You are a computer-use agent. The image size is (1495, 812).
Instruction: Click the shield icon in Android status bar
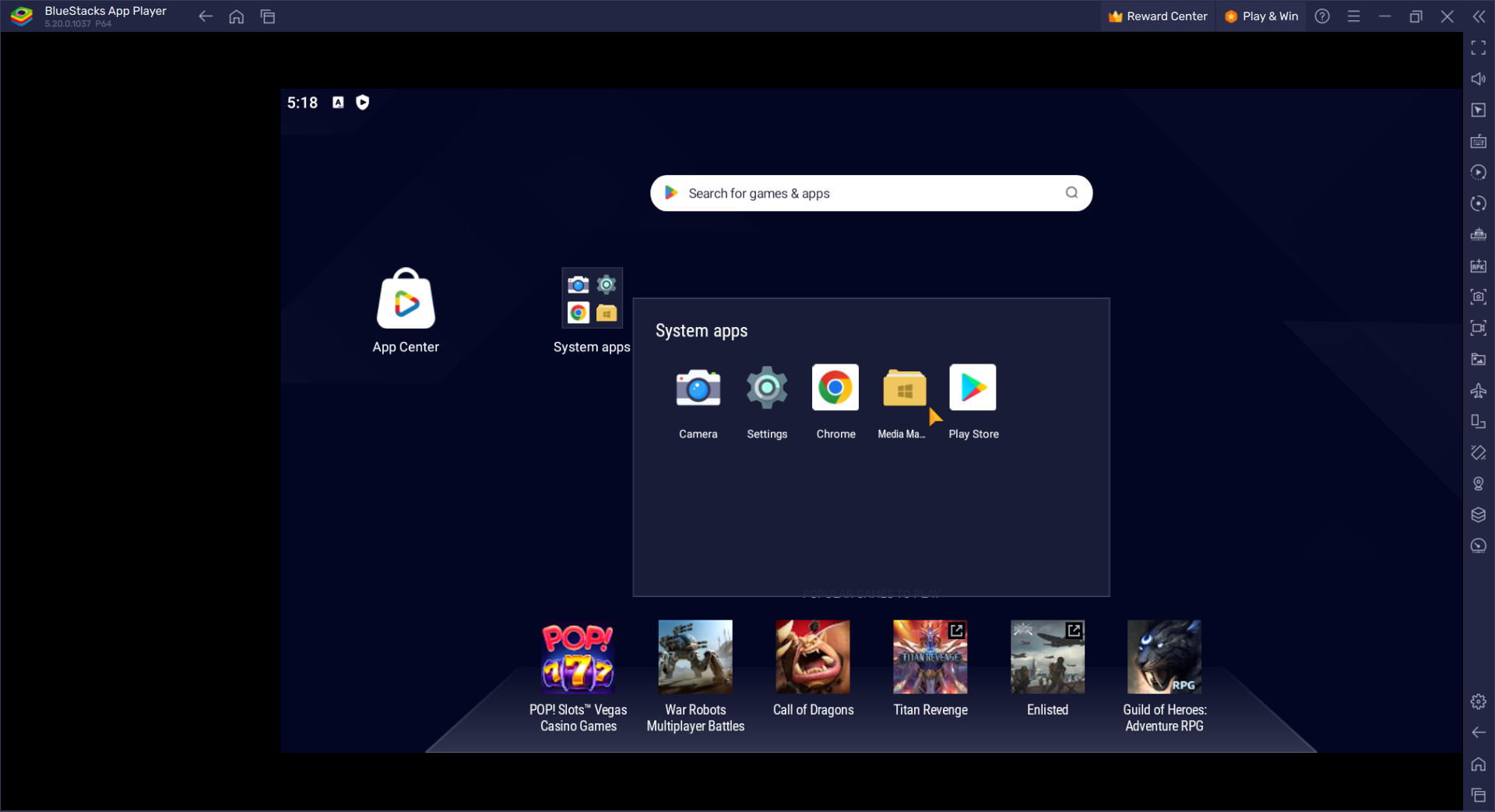tap(363, 102)
